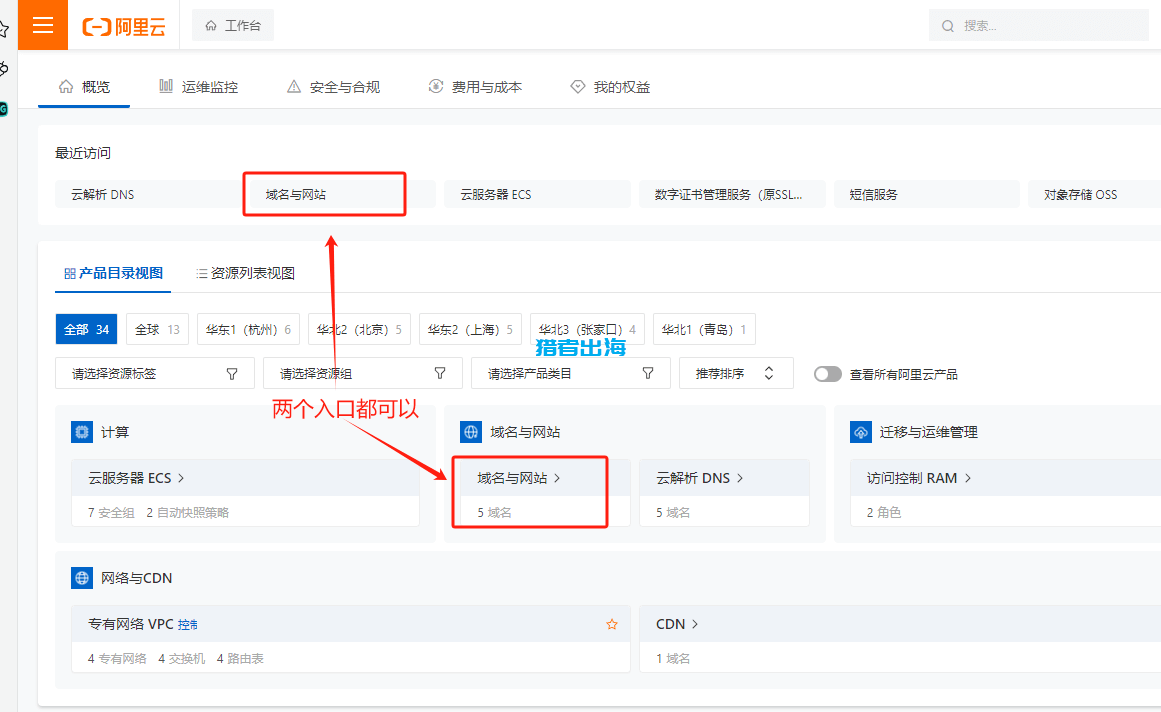The width and height of the screenshot is (1161, 712).
Task: Open recent item 域名与网站
Action: tap(342, 194)
